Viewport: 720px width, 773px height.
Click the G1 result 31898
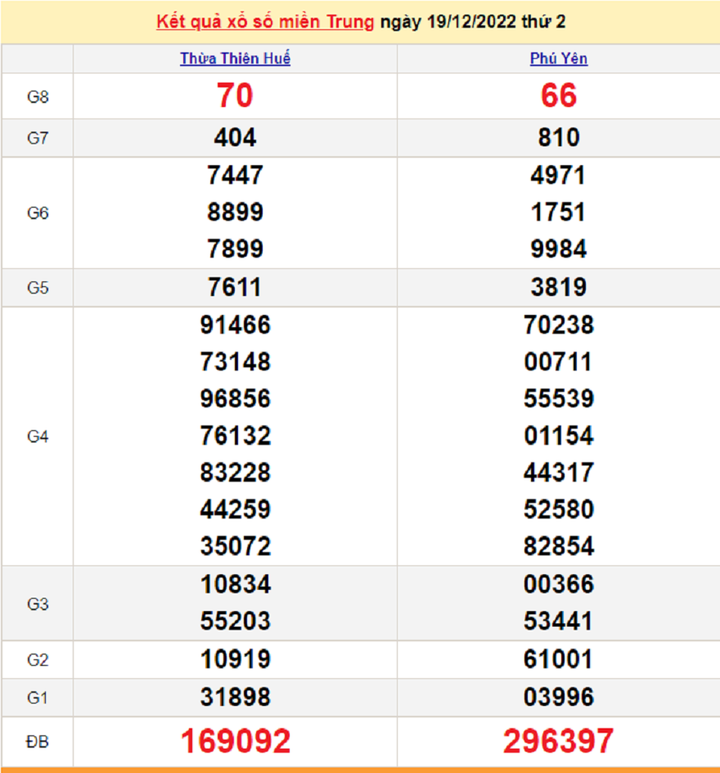click(x=235, y=697)
